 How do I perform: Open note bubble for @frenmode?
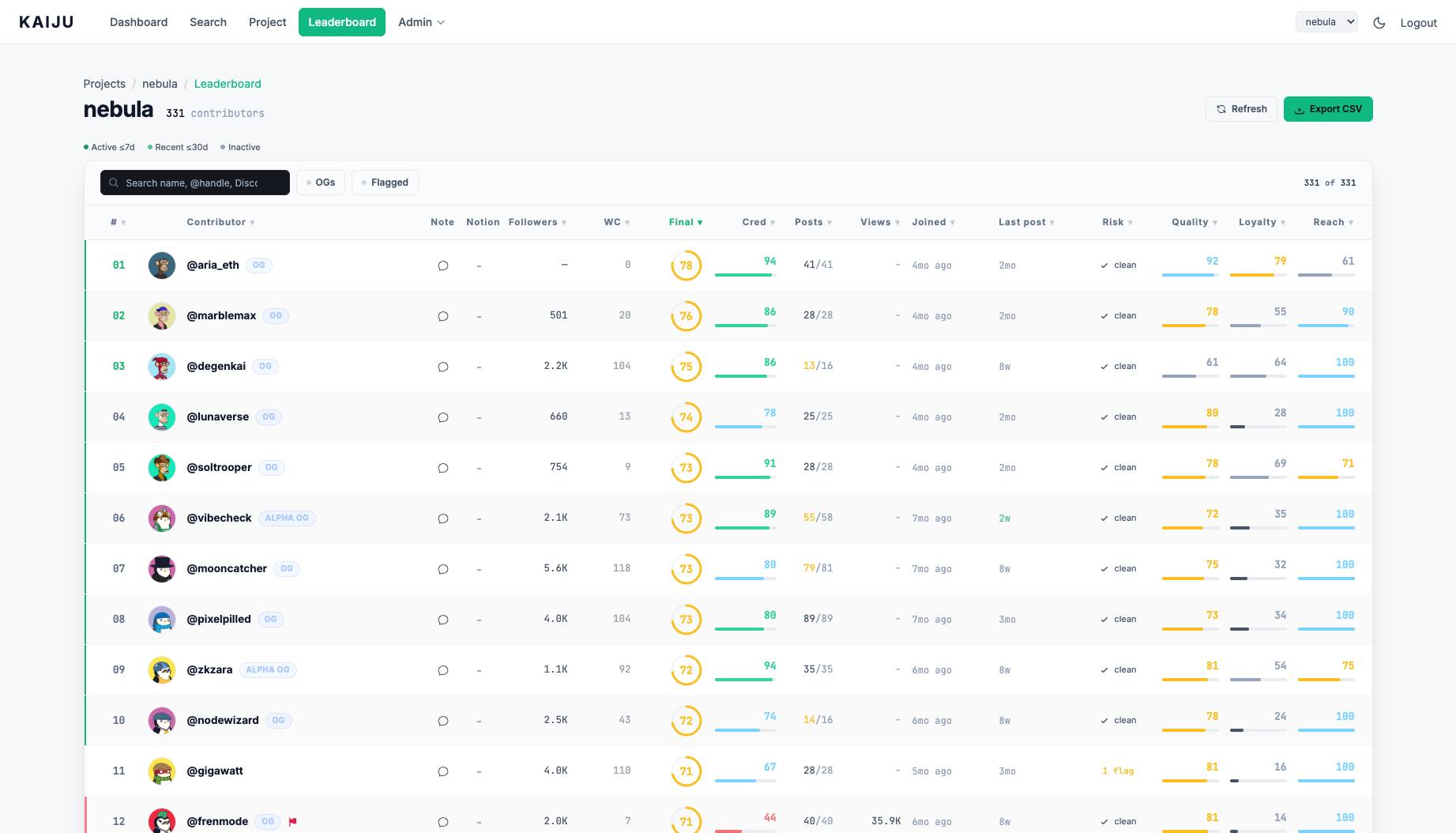point(443,822)
